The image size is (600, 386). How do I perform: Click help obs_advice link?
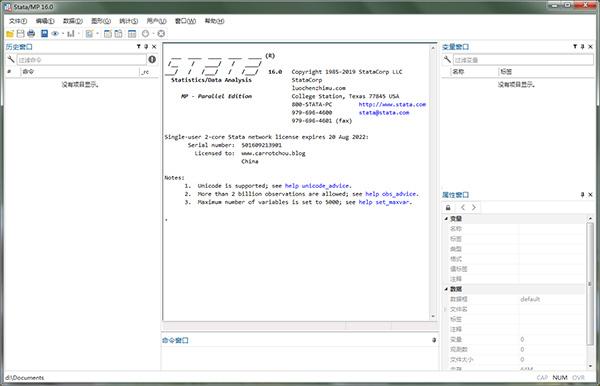[x=391, y=194]
